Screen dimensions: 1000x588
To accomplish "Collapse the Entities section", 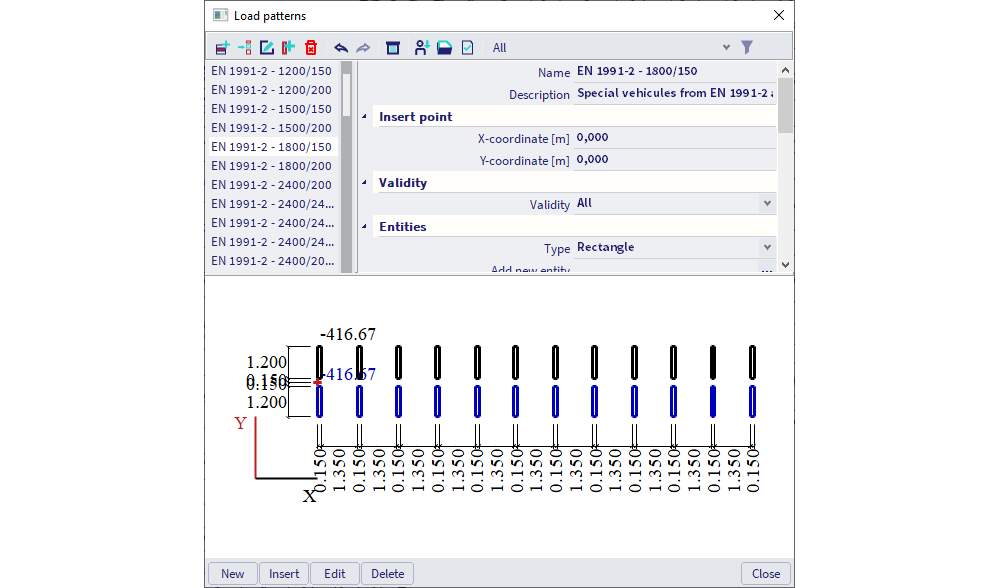I will point(365,226).
